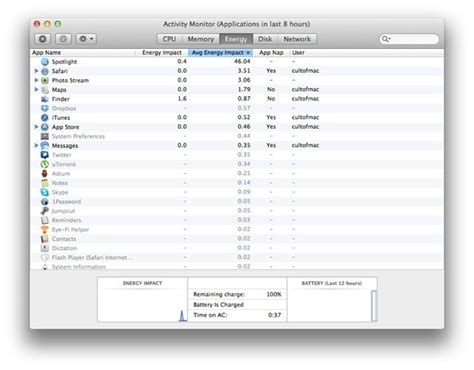Quit process with the stop button
This screenshot has height=370, width=474.
43,39
